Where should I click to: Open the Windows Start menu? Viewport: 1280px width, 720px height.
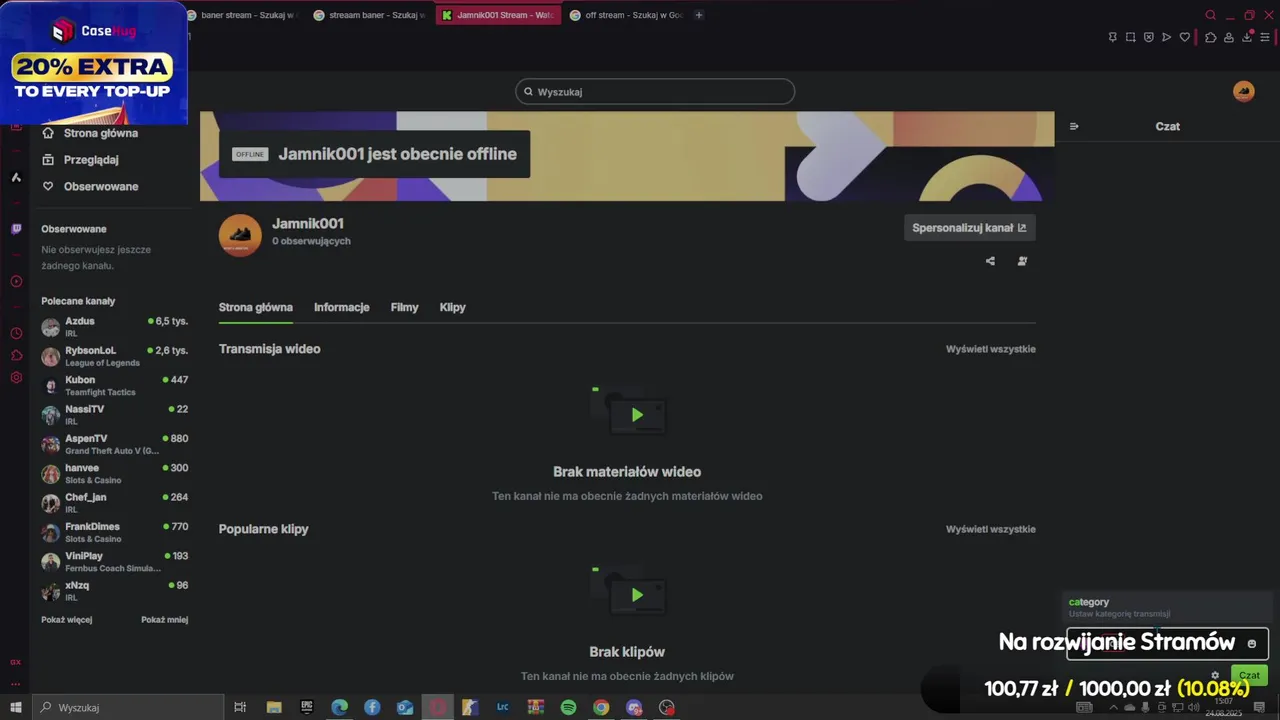(x=15, y=707)
